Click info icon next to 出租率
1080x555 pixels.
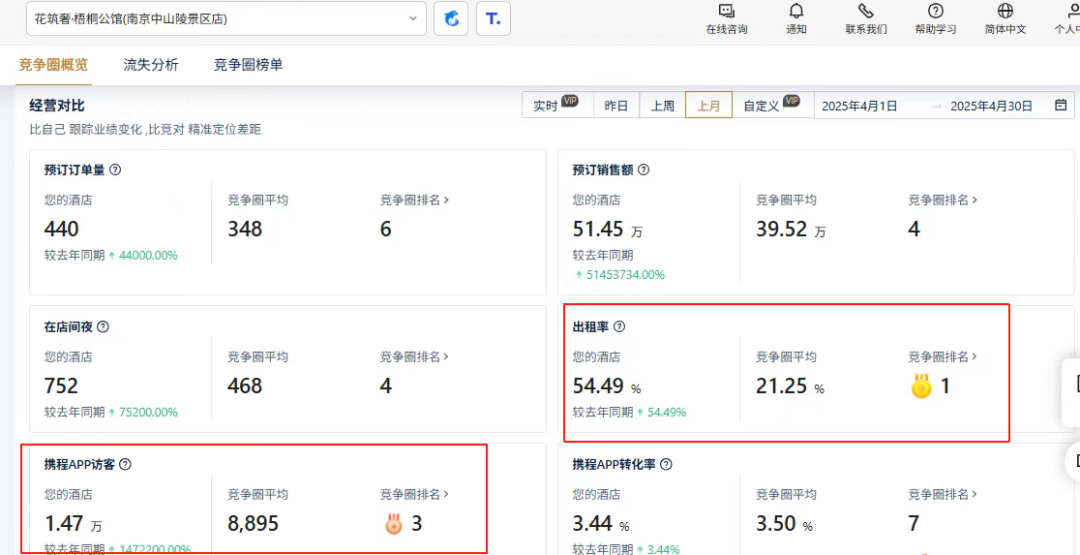[x=619, y=327]
